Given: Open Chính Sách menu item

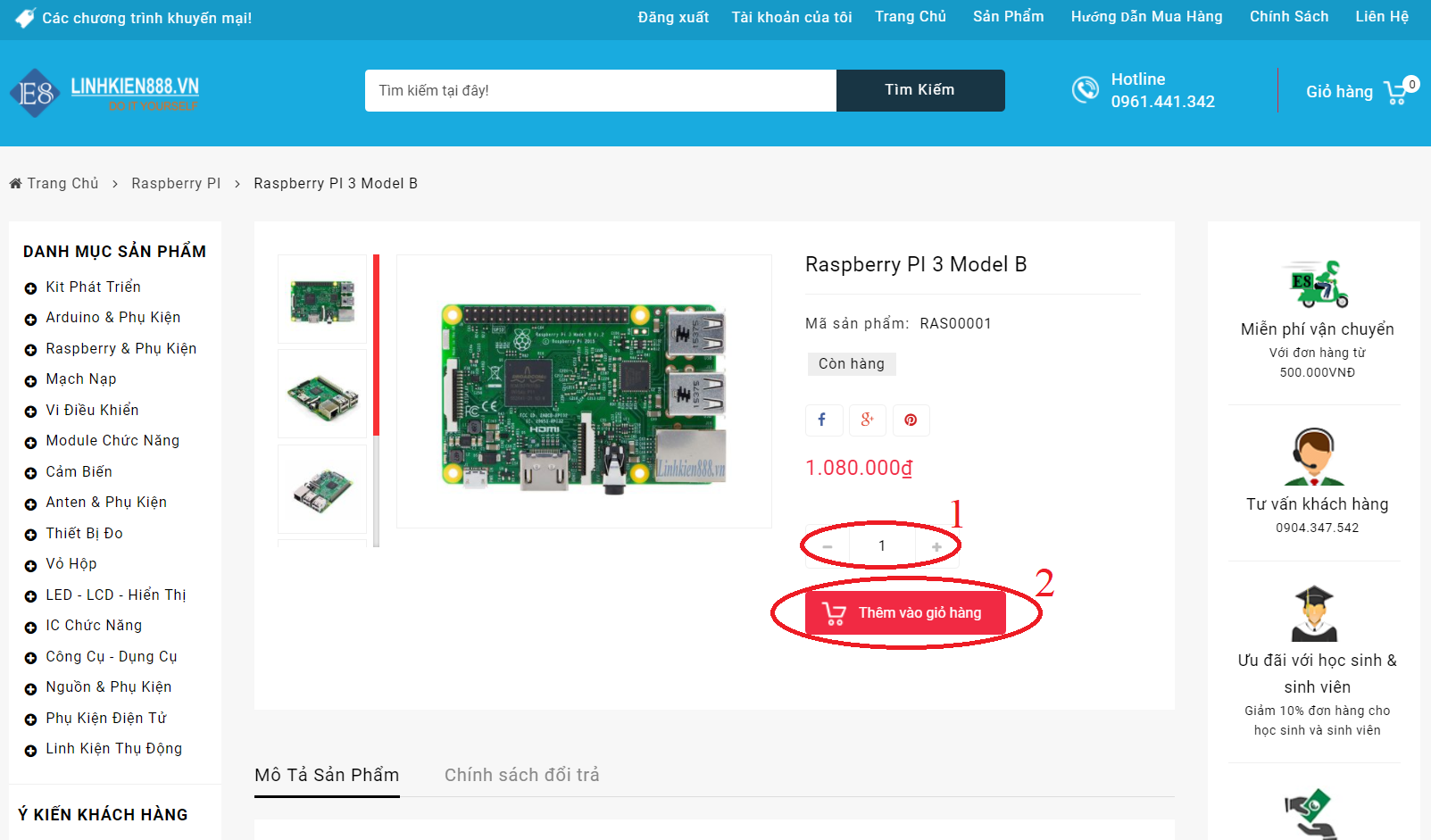Looking at the screenshot, I should point(1289,16).
